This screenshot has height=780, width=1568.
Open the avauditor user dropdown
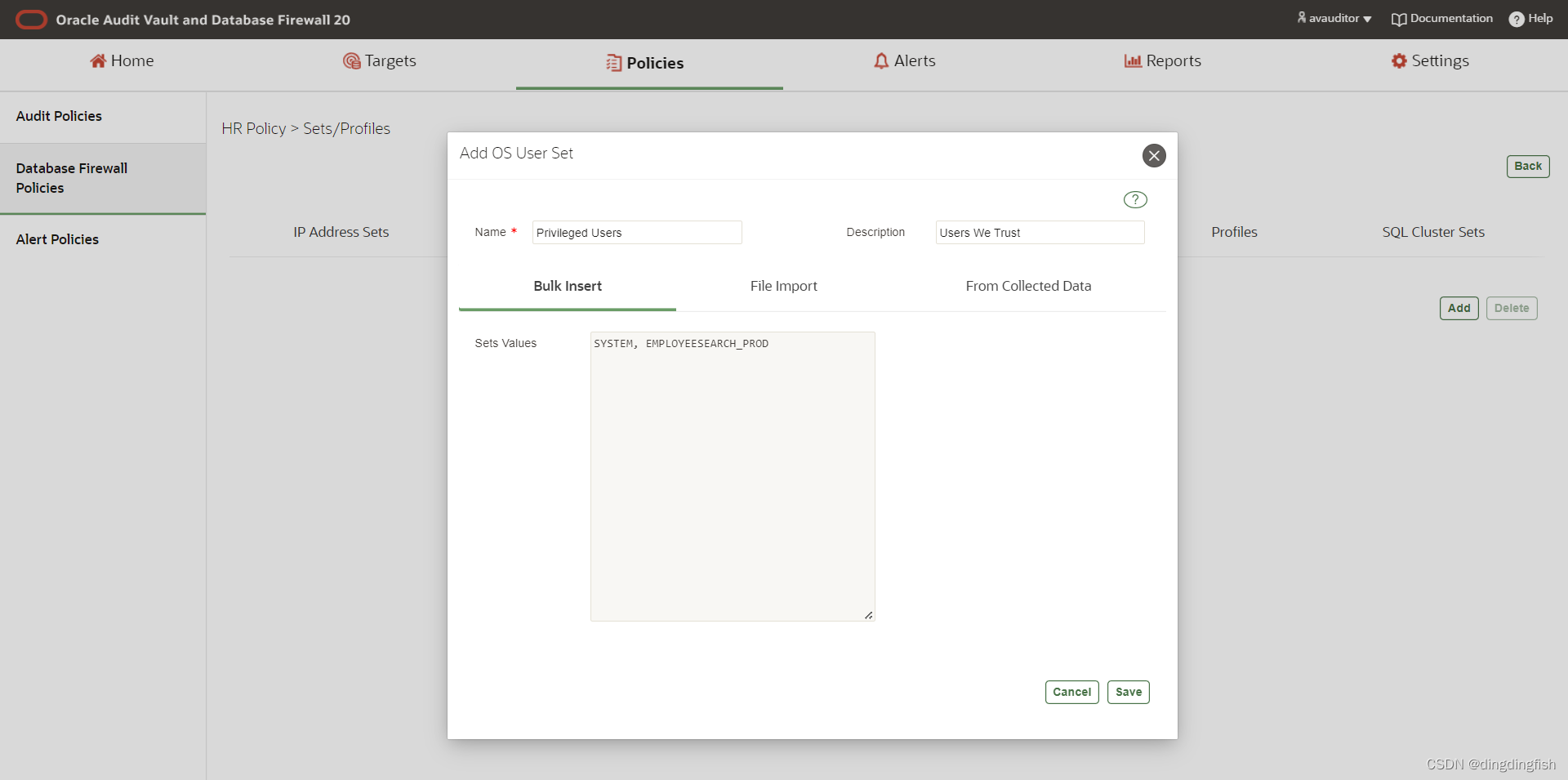[1334, 18]
